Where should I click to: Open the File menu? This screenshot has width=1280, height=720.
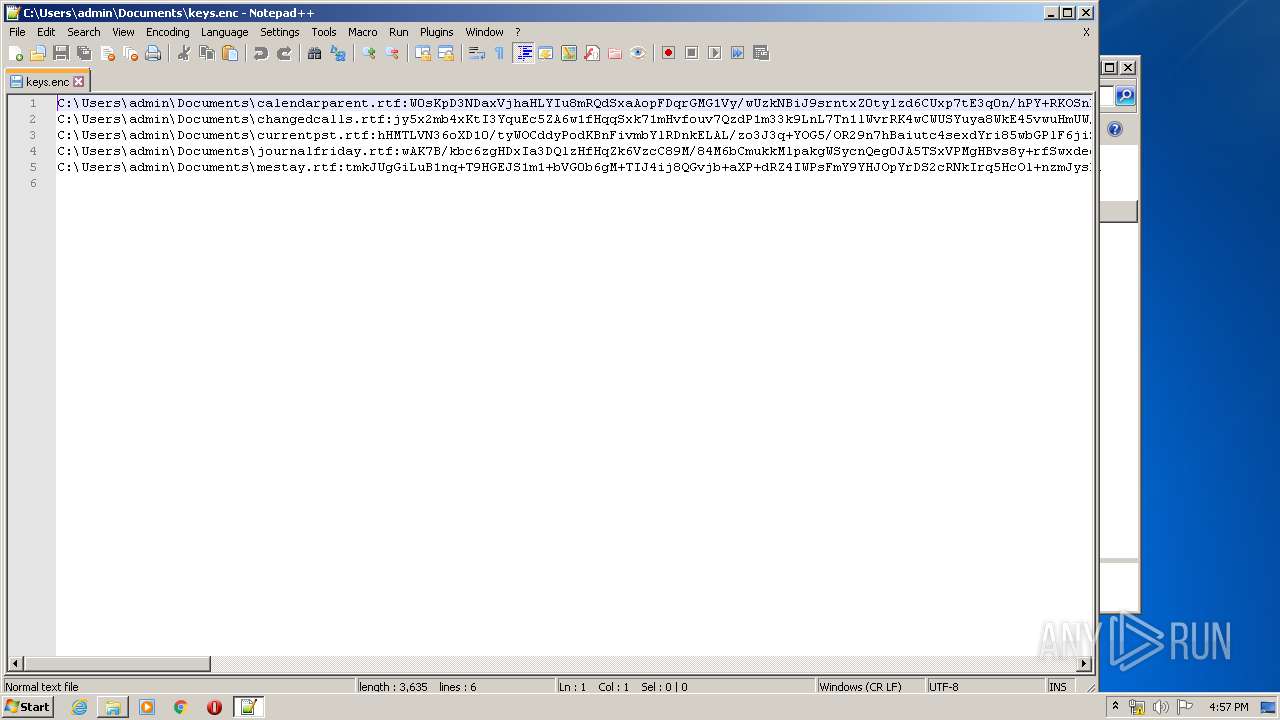click(17, 32)
